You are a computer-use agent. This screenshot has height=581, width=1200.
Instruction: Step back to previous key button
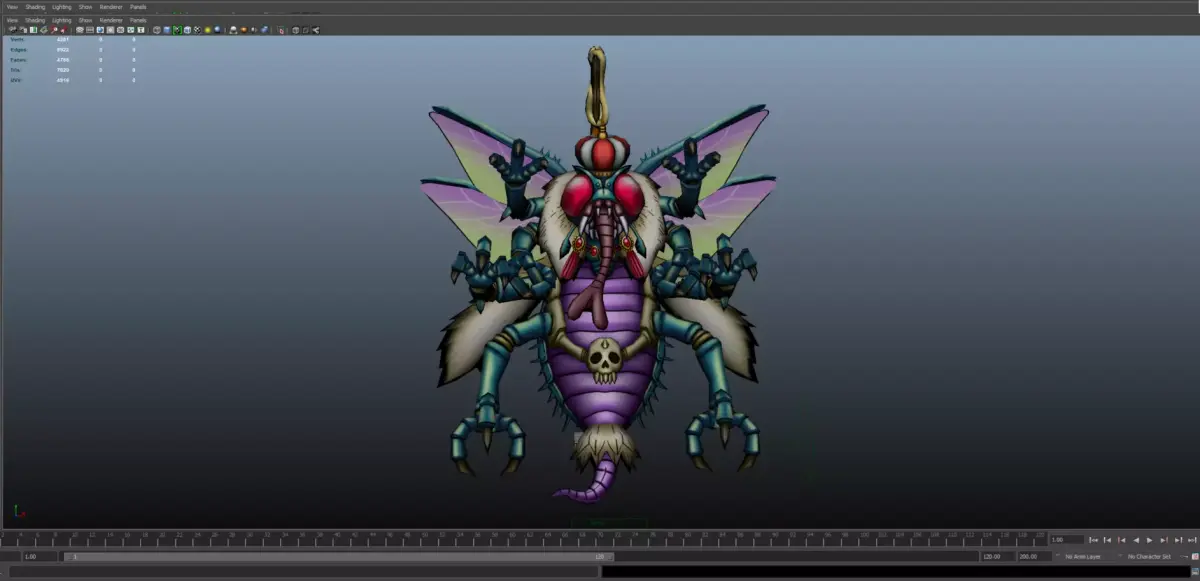point(1122,540)
